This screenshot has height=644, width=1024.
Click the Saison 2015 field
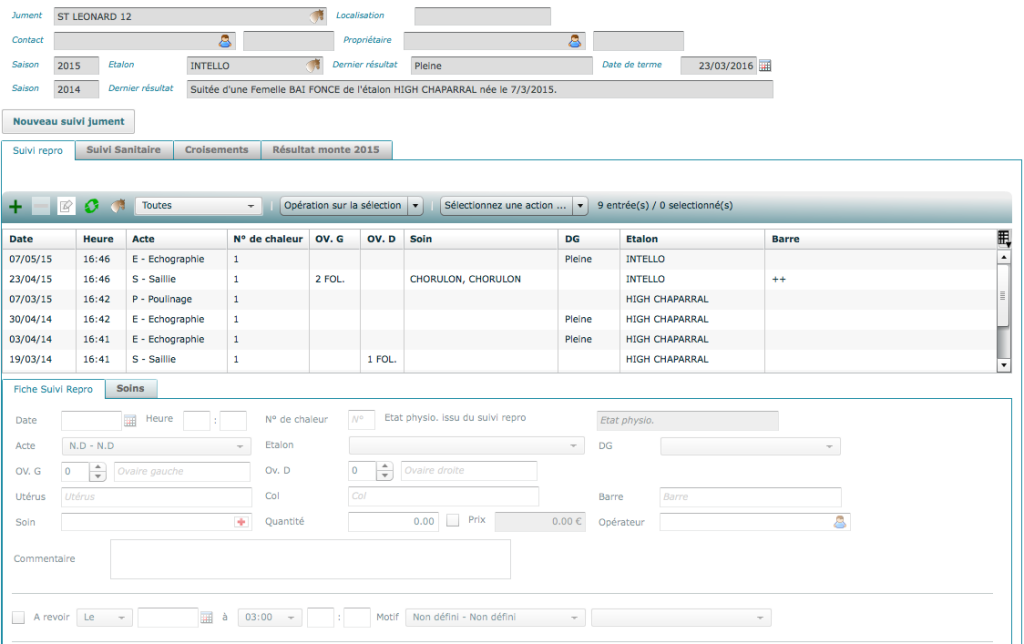tap(76, 66)
